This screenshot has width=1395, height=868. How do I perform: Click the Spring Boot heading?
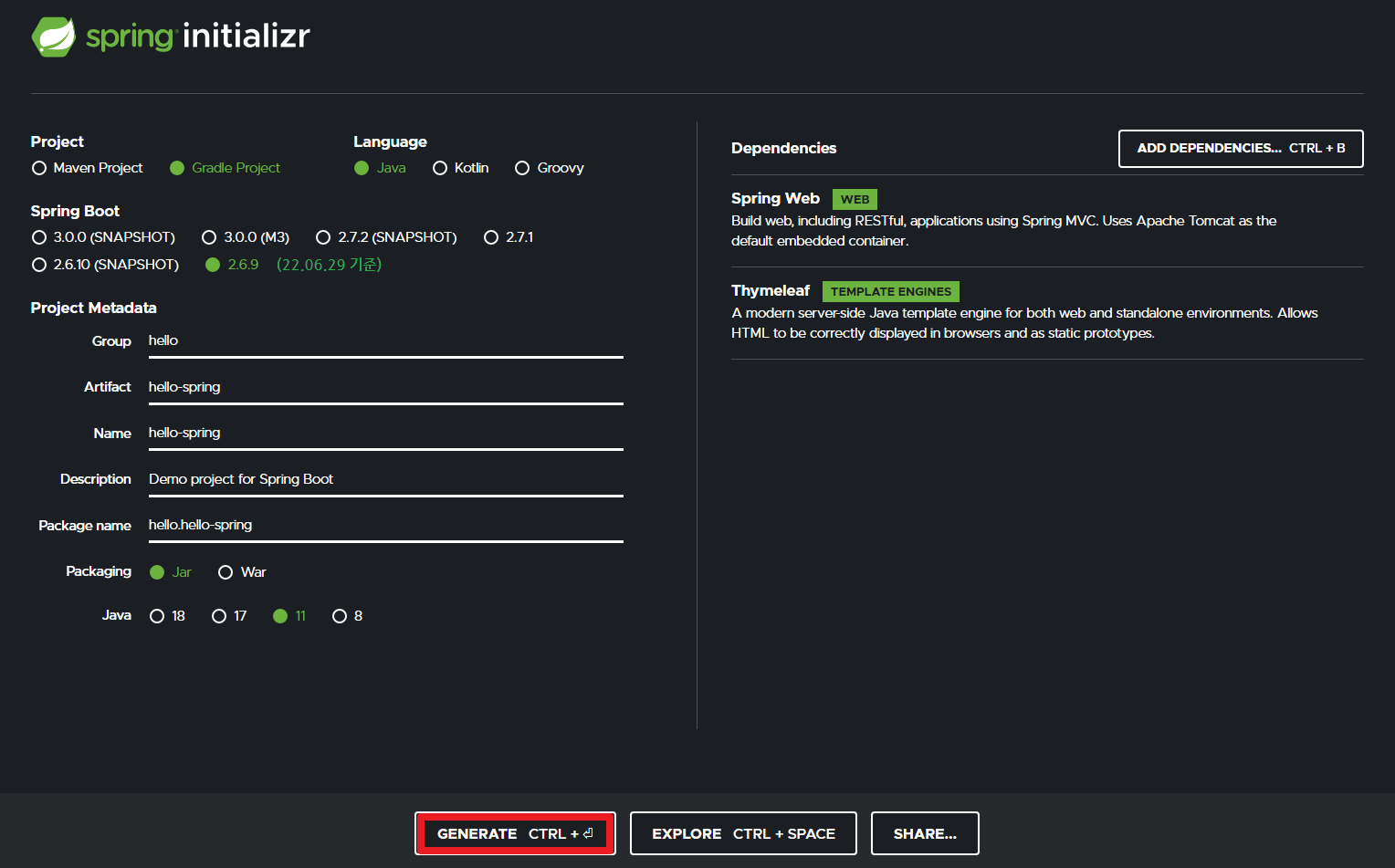click(75, 211)
